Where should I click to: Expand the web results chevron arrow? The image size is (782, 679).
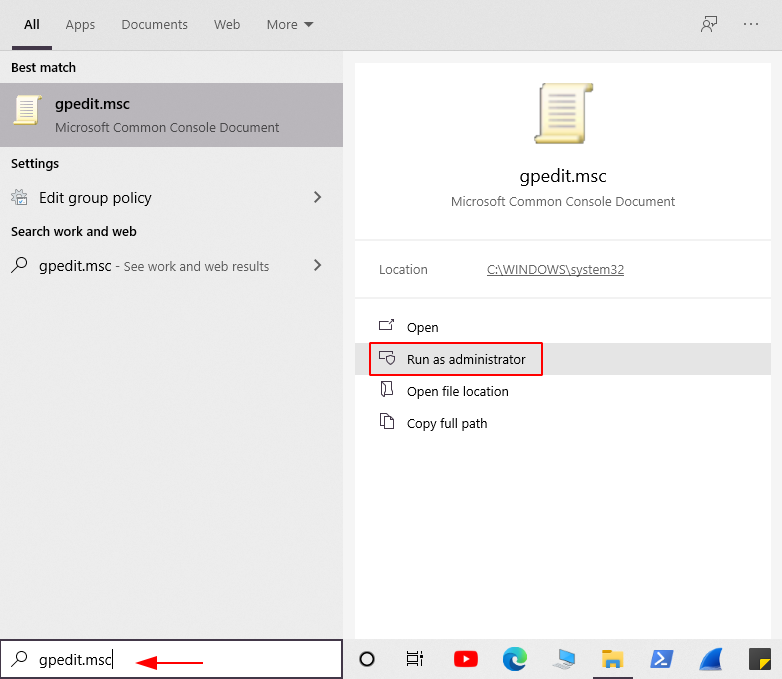click(317, 265)
